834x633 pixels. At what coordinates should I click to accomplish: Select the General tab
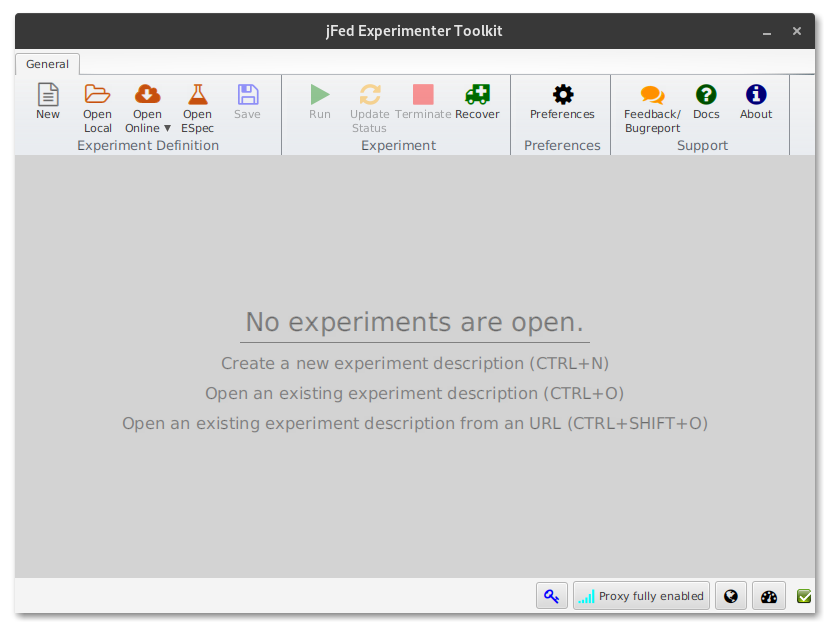click(47, 64)
